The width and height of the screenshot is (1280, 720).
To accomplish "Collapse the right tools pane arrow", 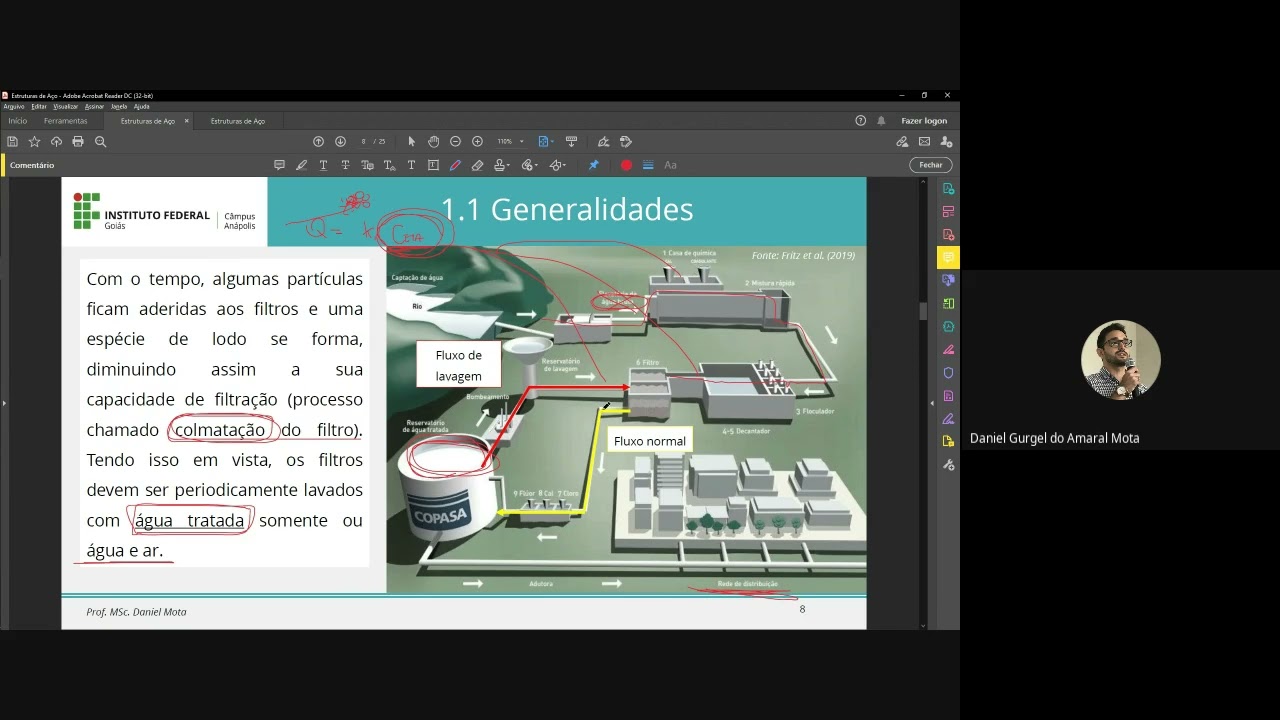I will coord(932,403).
